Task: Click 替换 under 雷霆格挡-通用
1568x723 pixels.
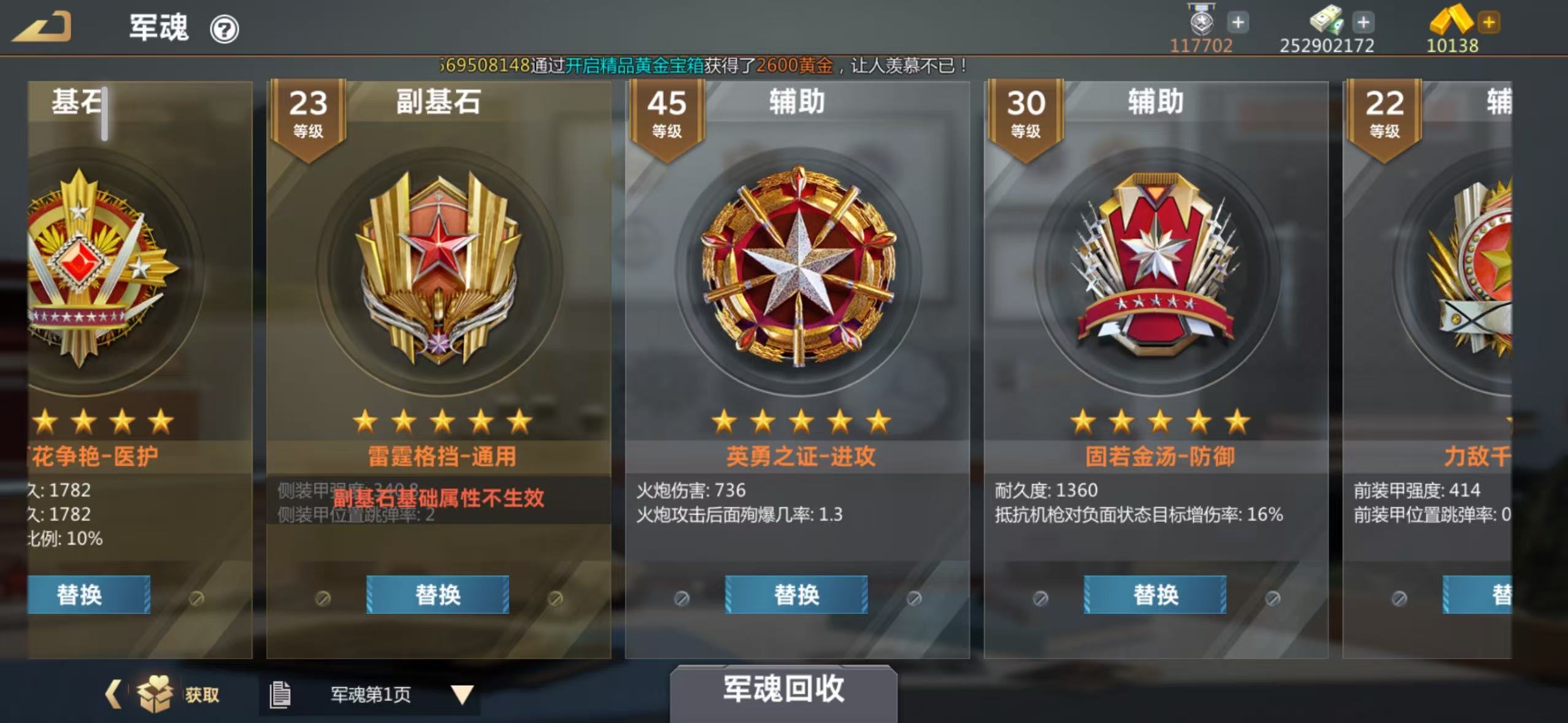Action: point(438,594)
